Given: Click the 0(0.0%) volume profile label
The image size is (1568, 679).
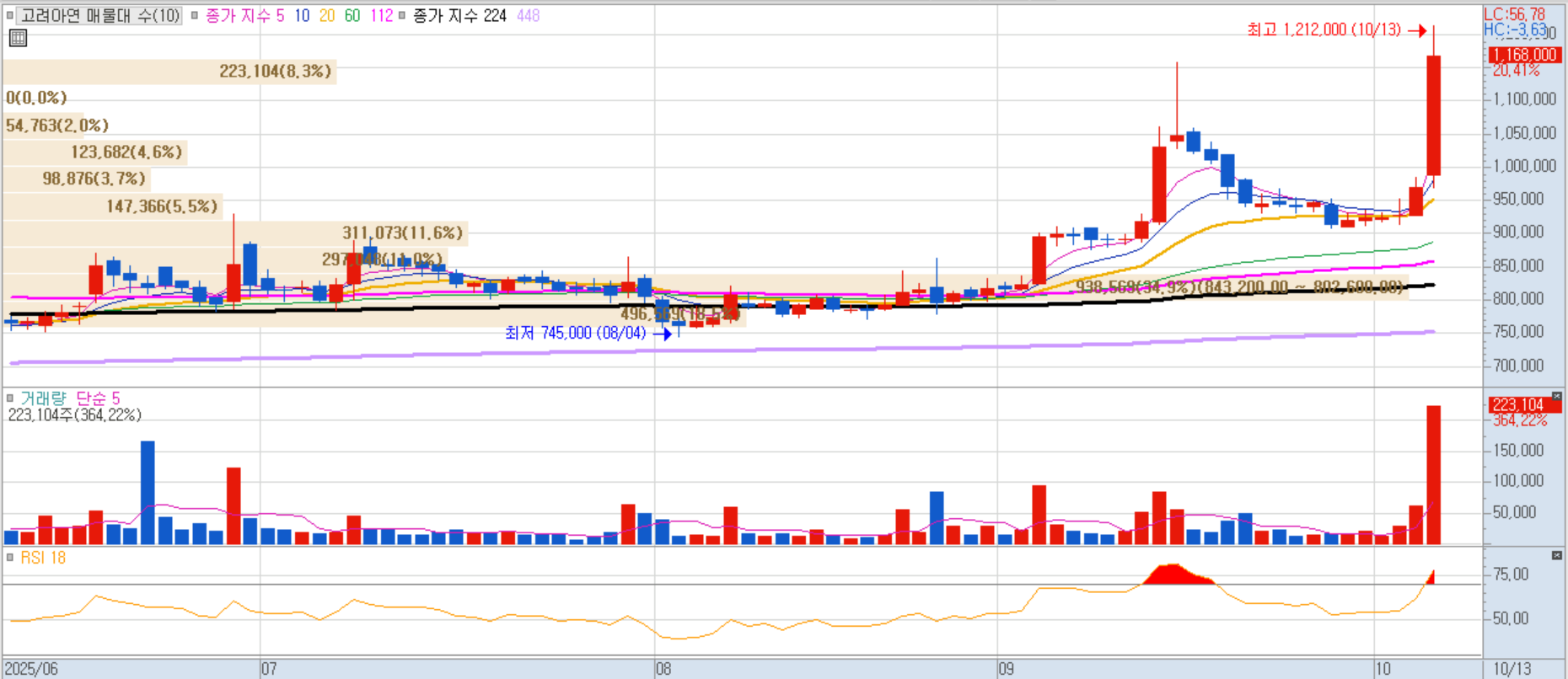Looking at the screenshot, I should pos(36,98).
